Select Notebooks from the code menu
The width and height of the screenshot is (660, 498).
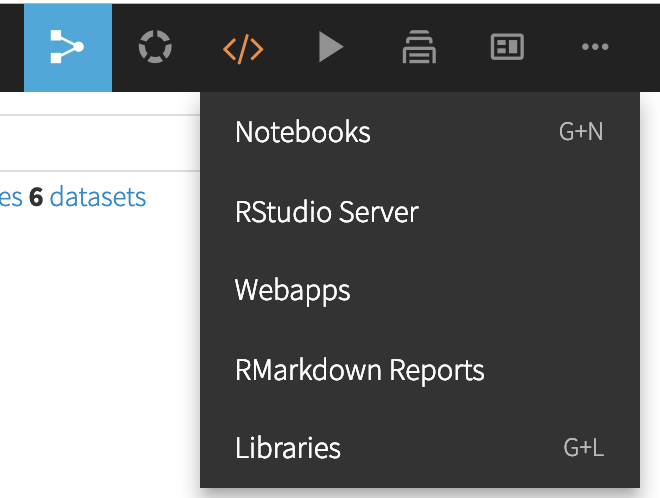[x=420, y=132]
